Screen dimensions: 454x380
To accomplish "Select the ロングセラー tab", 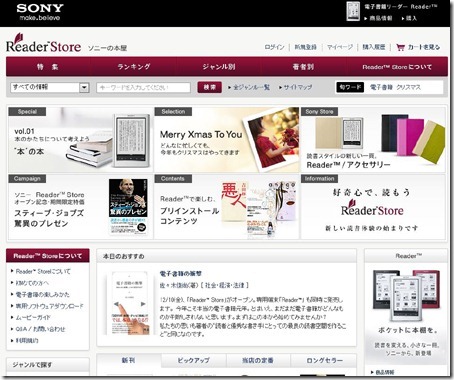I will coord(324,361).
